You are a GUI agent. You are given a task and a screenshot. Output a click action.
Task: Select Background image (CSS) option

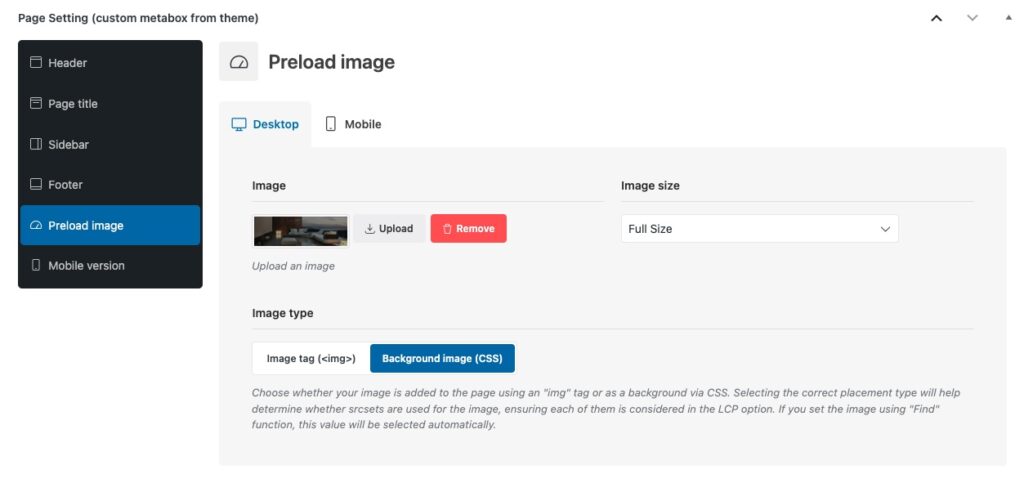coord(442,358)
